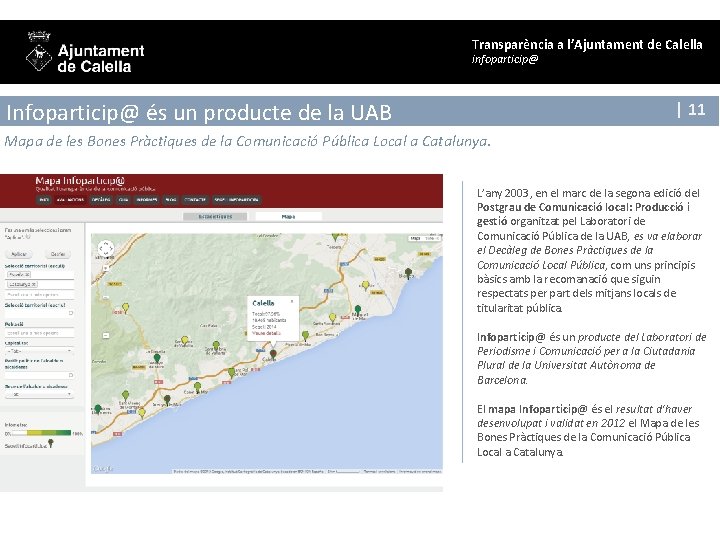Screen dimensions: 720x540
Task: Click the map type Mapa button
Action: [415, 238]
